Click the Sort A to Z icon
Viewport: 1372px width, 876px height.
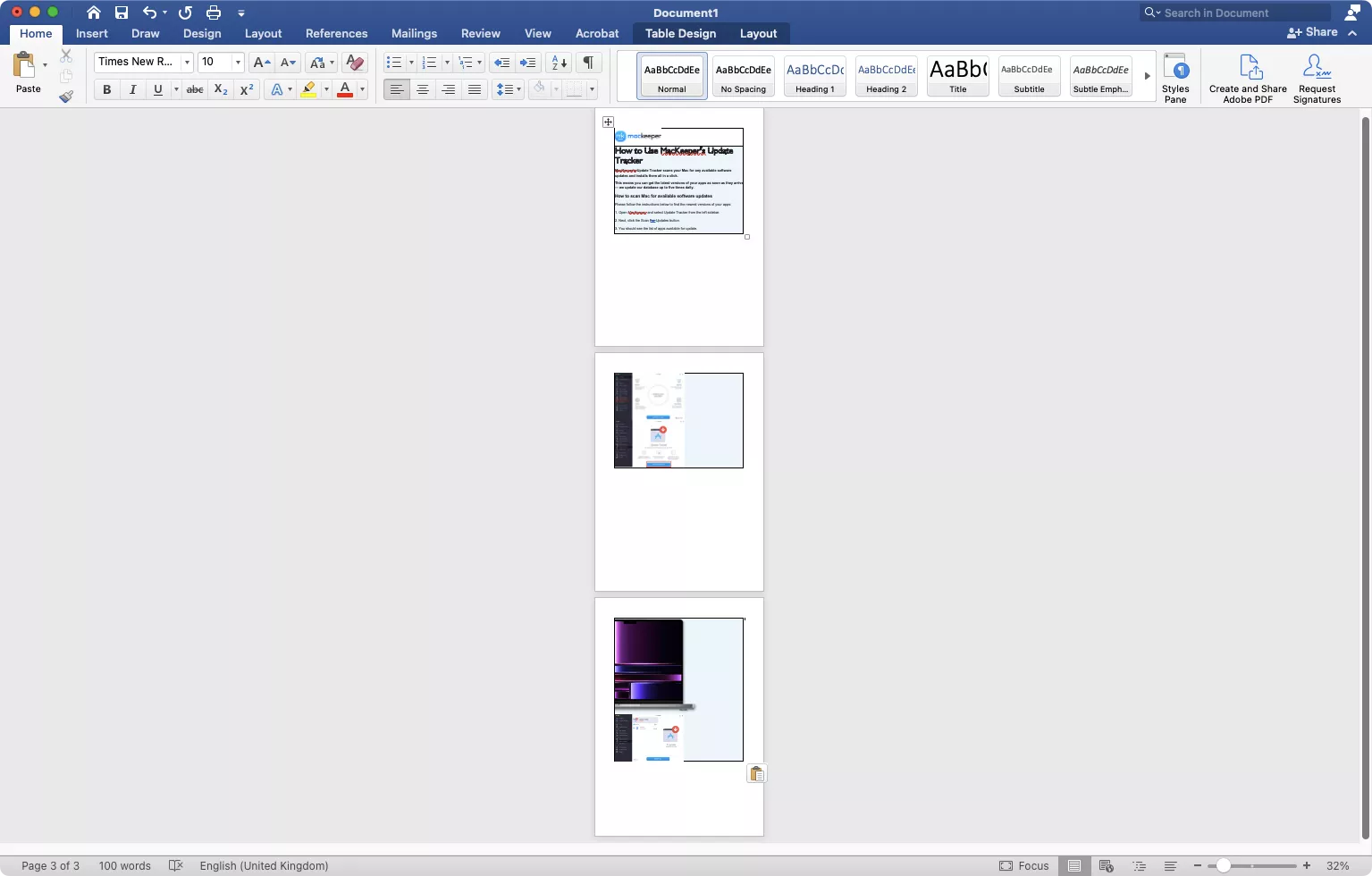pyautogui.click(x=560, y=63)
